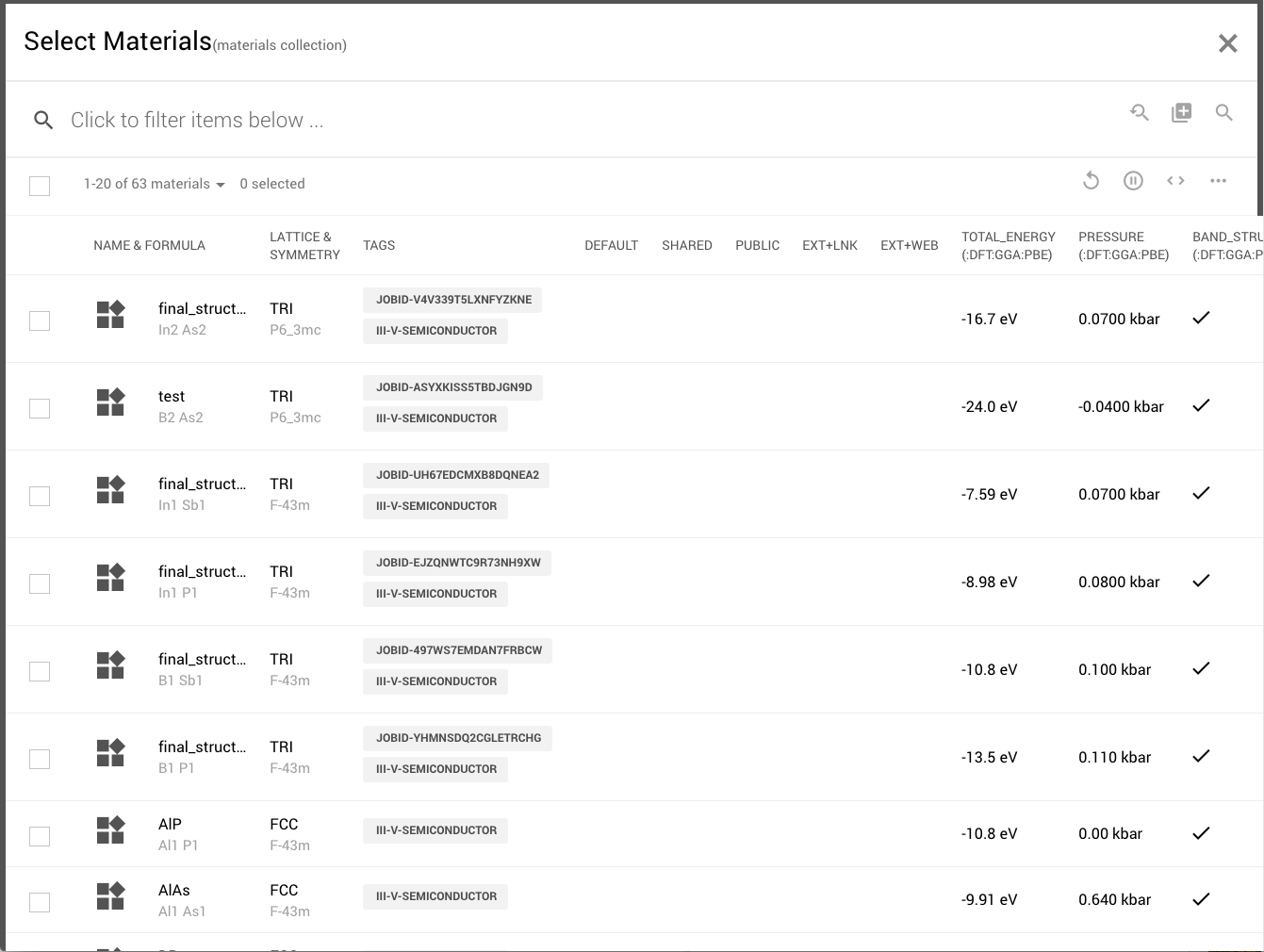1264x952 pixels.
Task: Click the magnifier icon at top right
Action: [1223, 113]
